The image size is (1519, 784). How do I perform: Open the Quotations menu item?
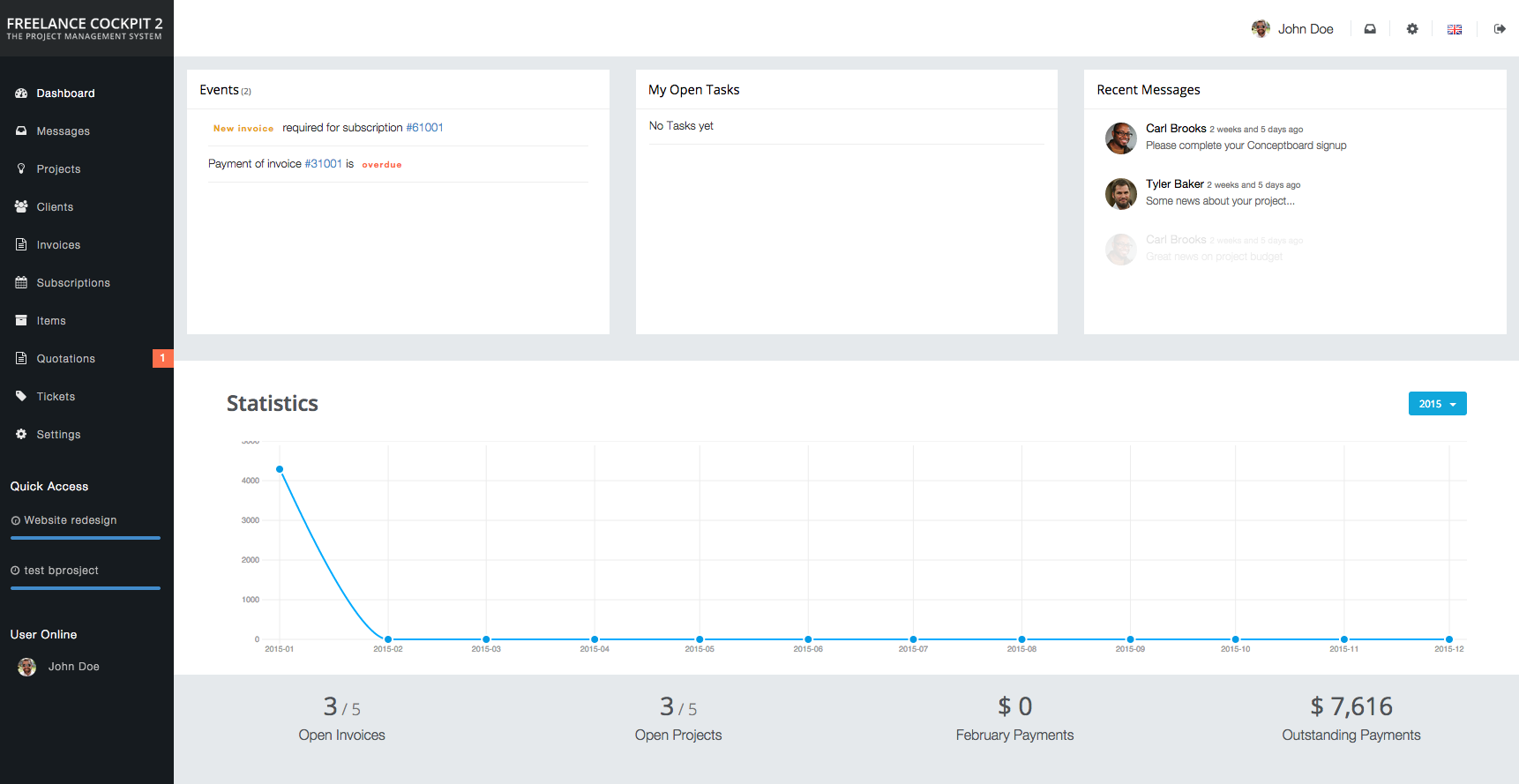pos(86,358)
